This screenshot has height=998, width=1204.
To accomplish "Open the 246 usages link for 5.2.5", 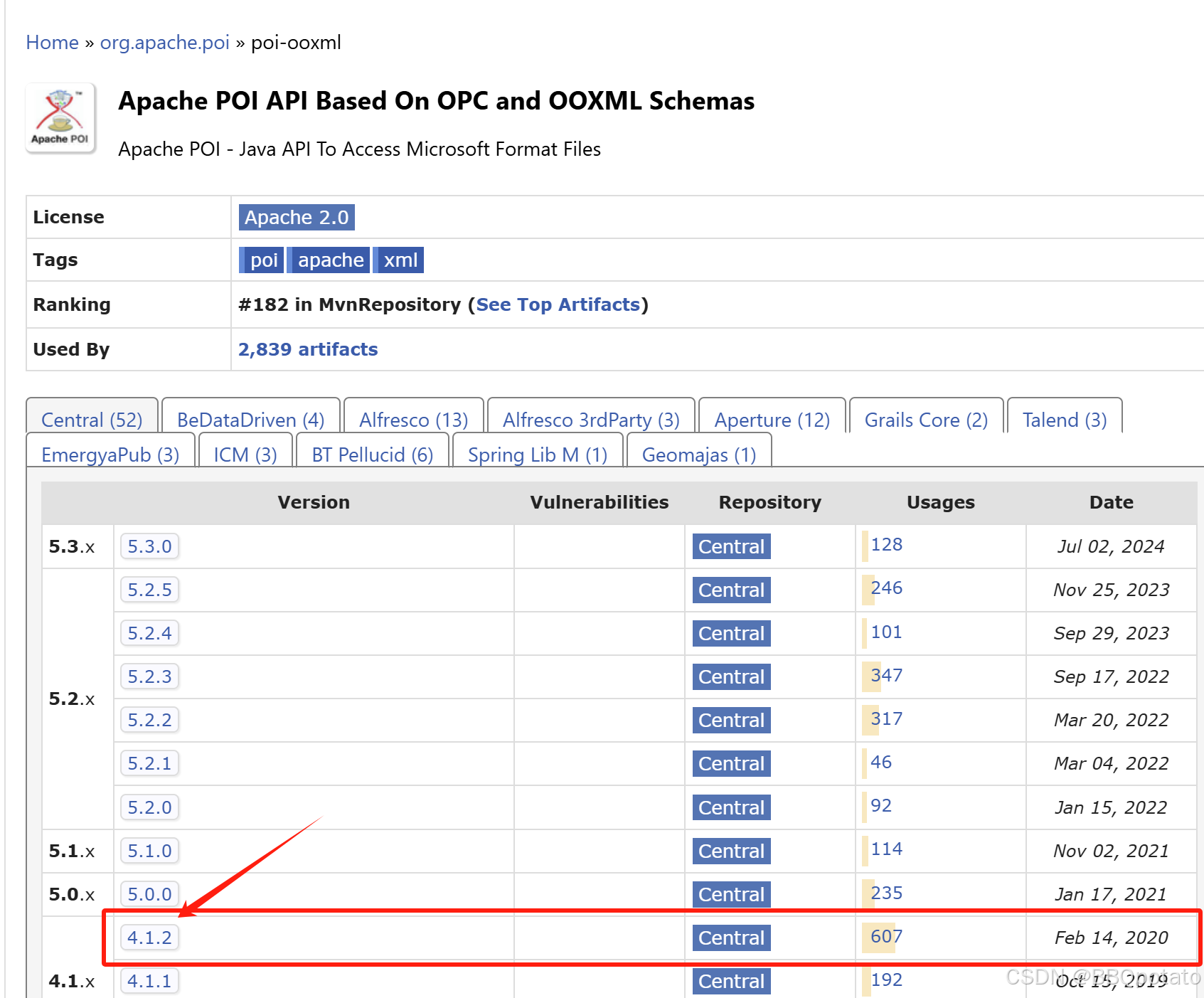I will [x=886, y=588].
